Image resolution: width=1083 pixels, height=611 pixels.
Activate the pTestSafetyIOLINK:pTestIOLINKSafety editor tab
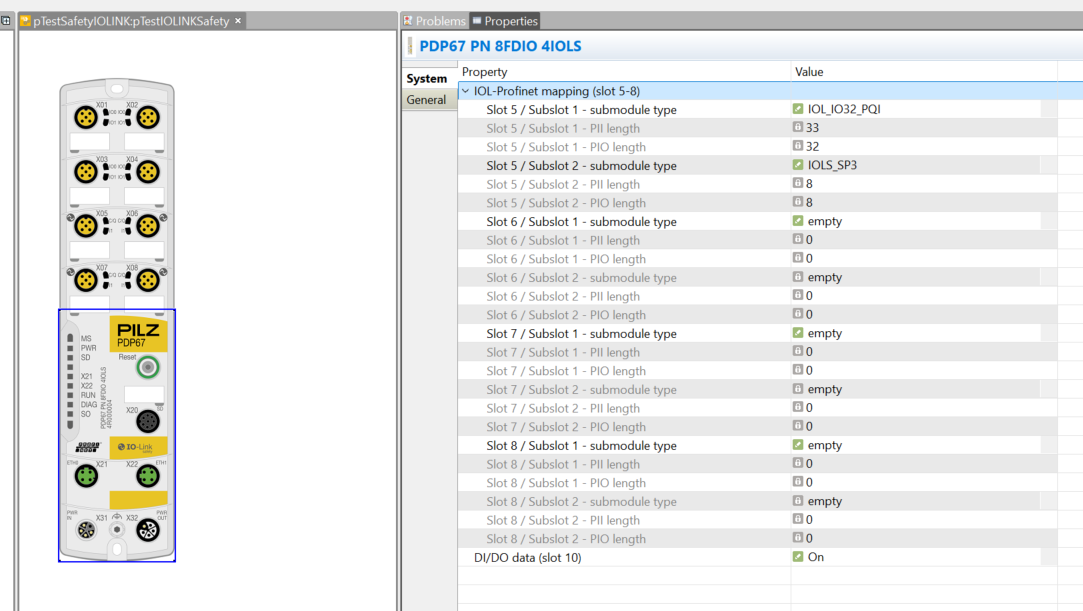[x=131, y=21]
